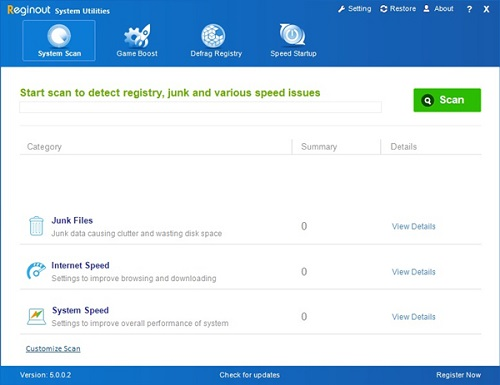Open the System Scan tab icon
The image size is (500, 385).
coord(59,35)
